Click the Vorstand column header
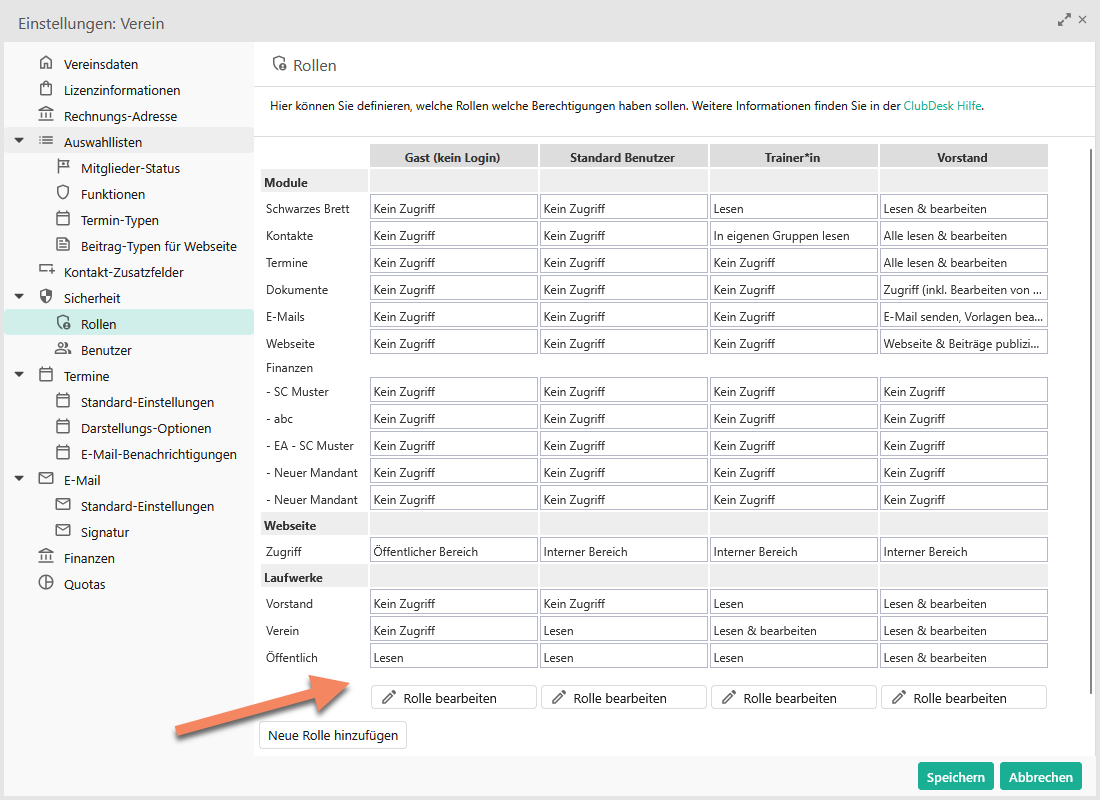Image resolution: width=1100 pixels, height=800 pixels. pyautogui.click(x=963, y=156)
